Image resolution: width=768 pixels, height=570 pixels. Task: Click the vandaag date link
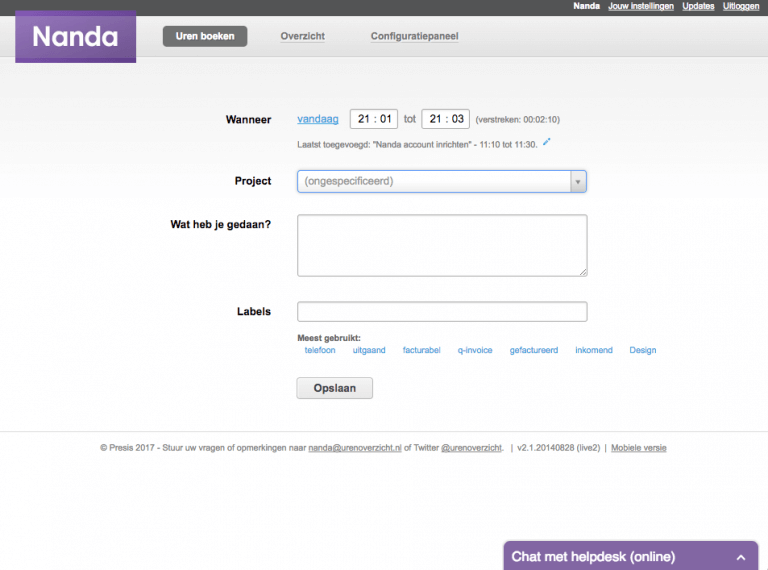tap(317, 119)
